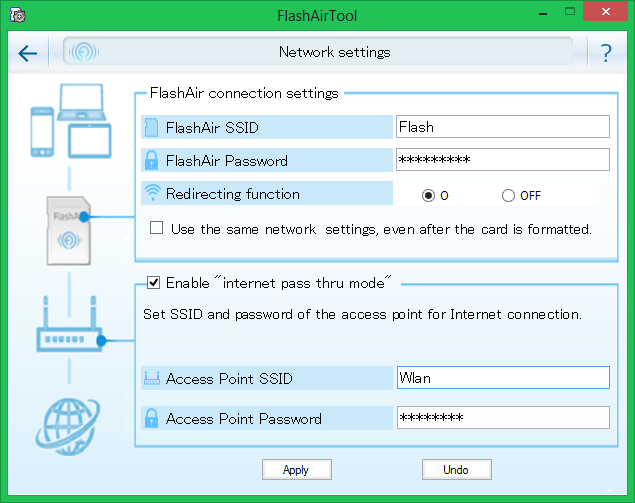Click the tablet device illustration
Screen dimensions: 635x503
pos(89,141)
